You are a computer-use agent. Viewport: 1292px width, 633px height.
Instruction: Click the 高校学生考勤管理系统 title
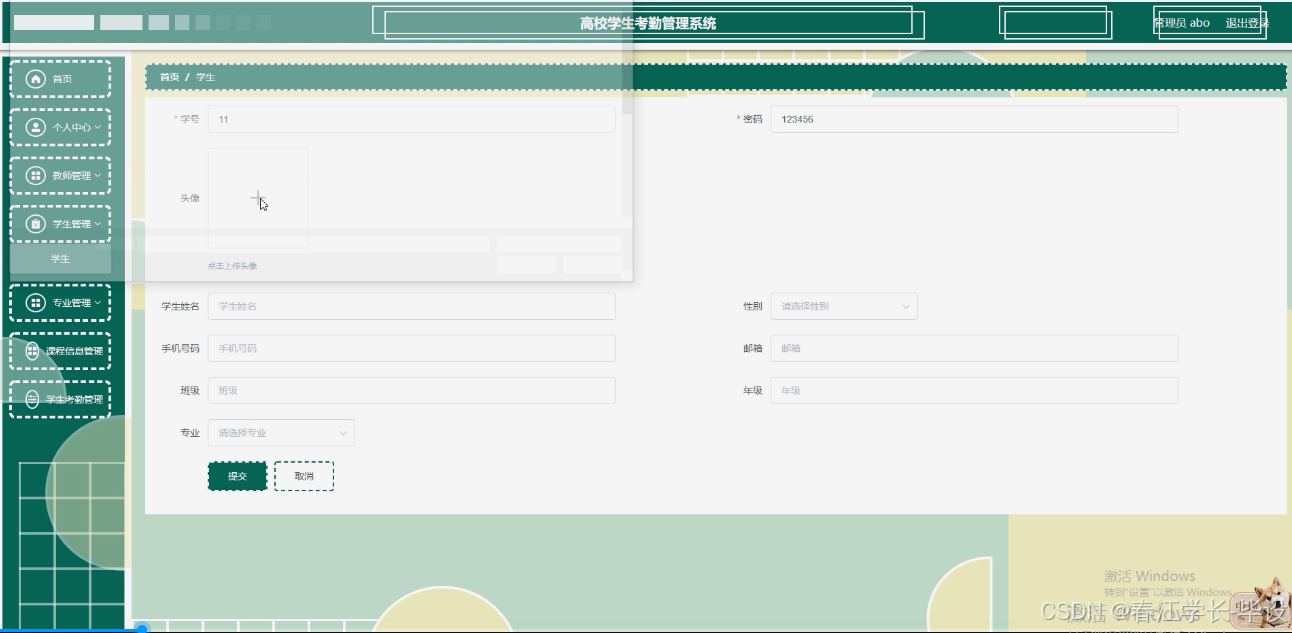(x=648, y=24)
